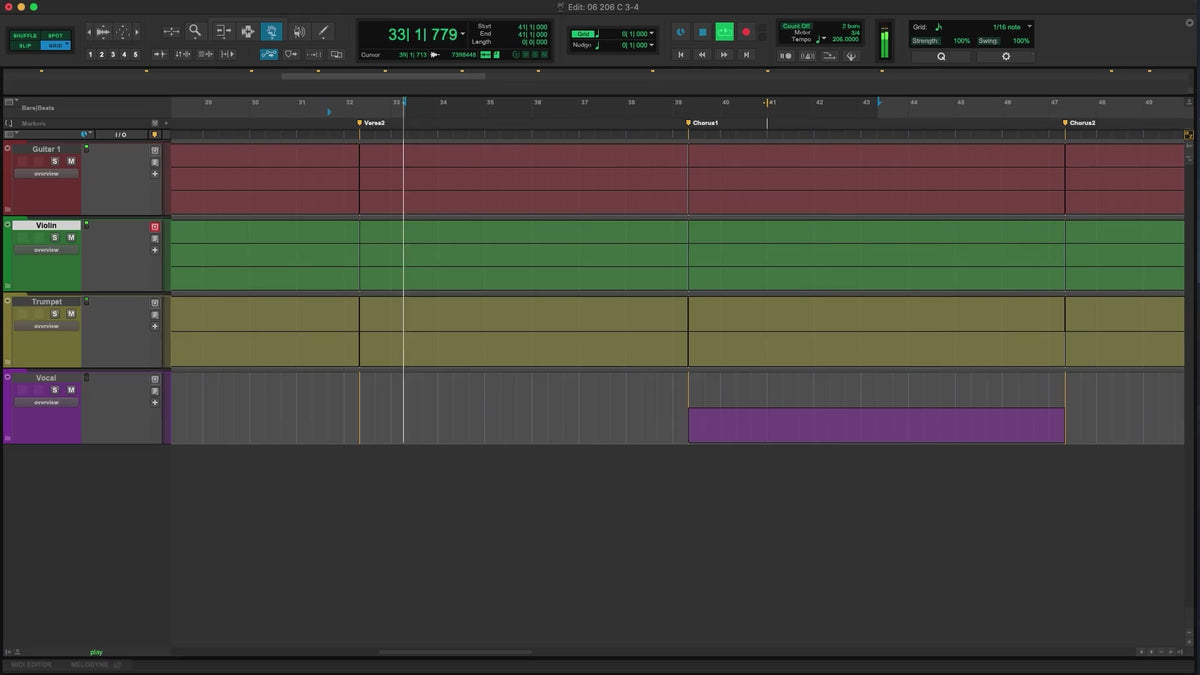Open the 1/16 note quantize dropdown
Viewport: 1200px width, 675px height.
tap(1030, 27)
